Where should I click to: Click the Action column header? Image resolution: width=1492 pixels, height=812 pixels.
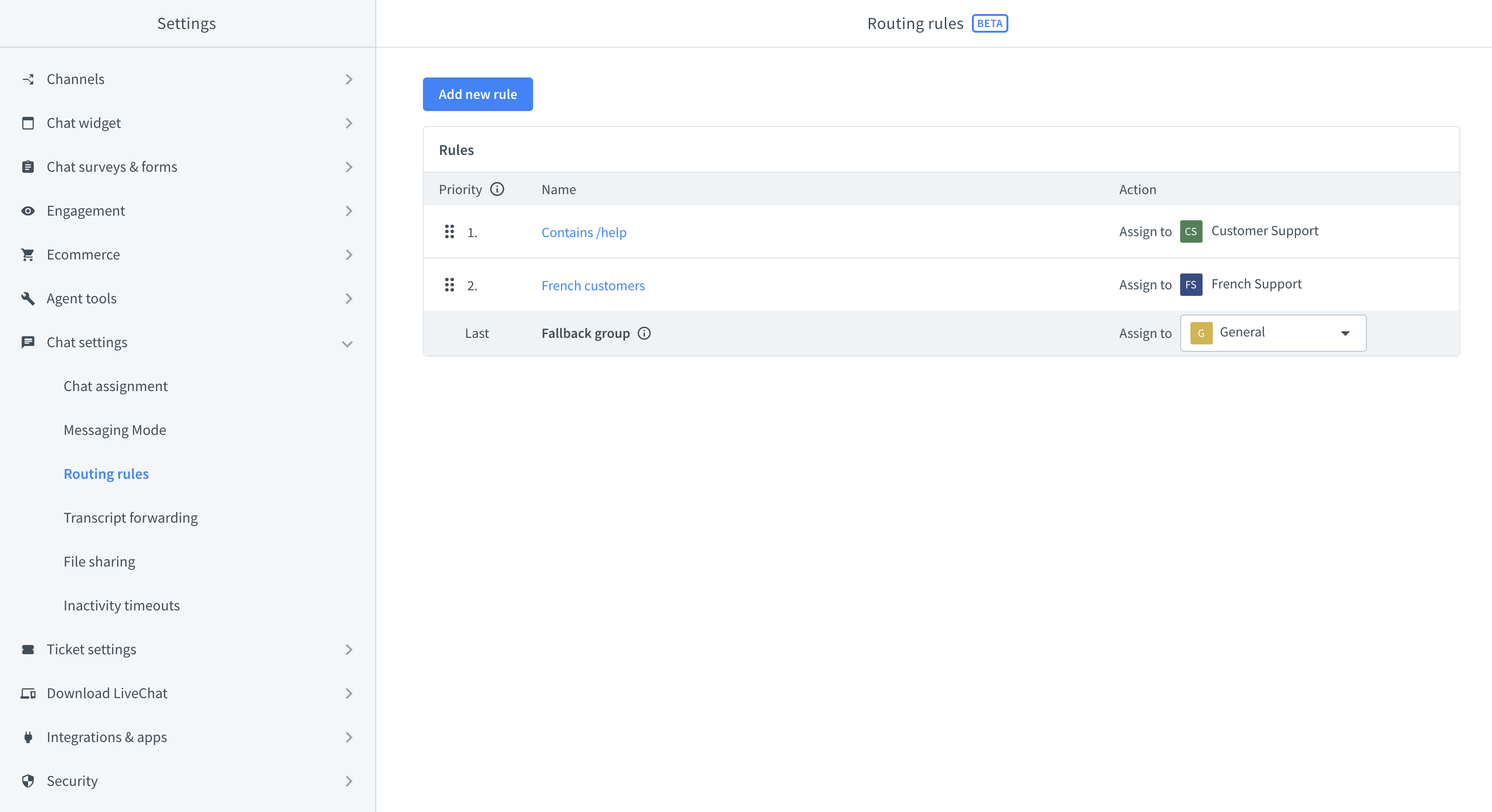pos(1138,189)
